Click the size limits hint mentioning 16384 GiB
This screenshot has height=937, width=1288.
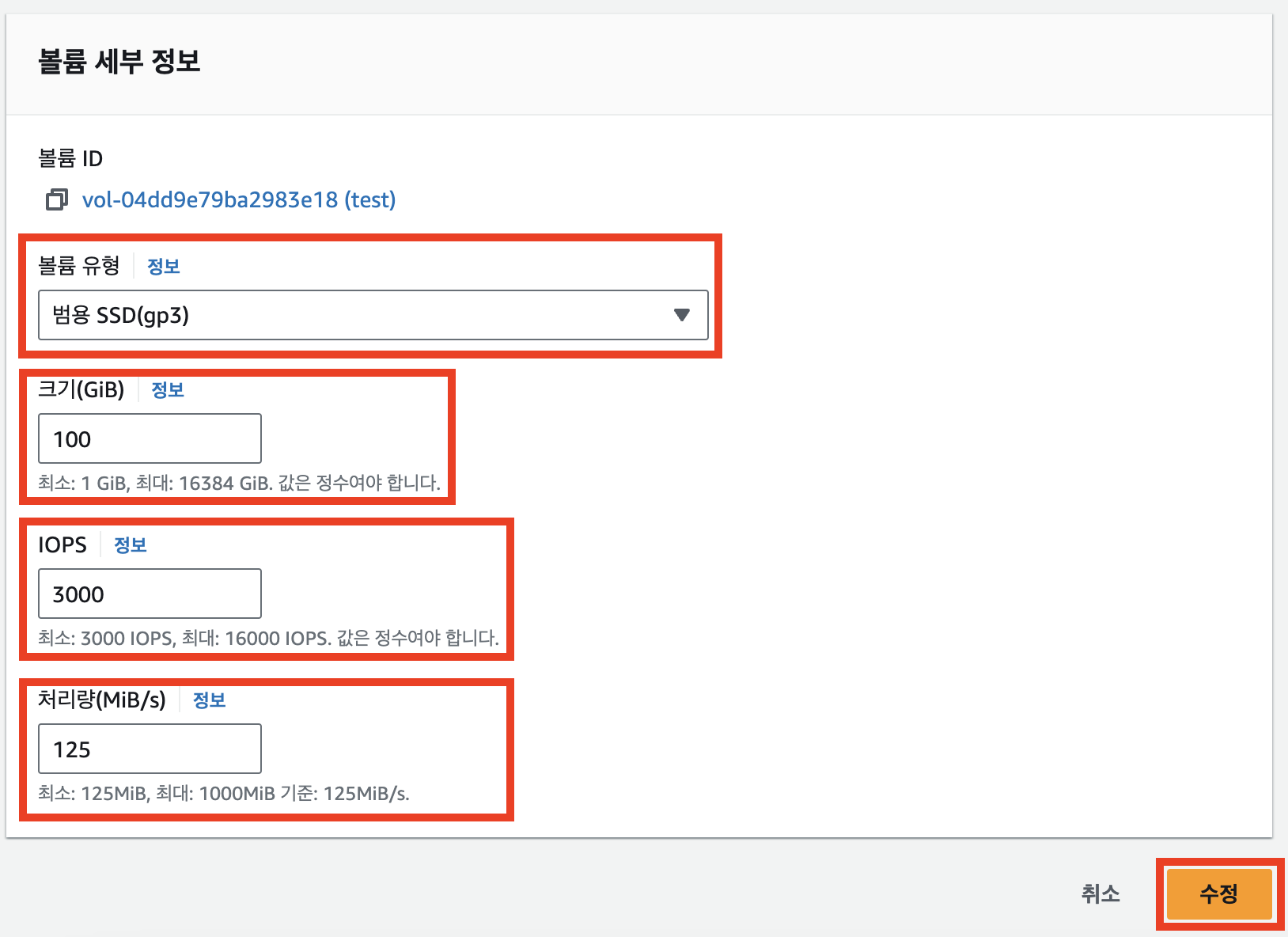(x=239, y=483)
